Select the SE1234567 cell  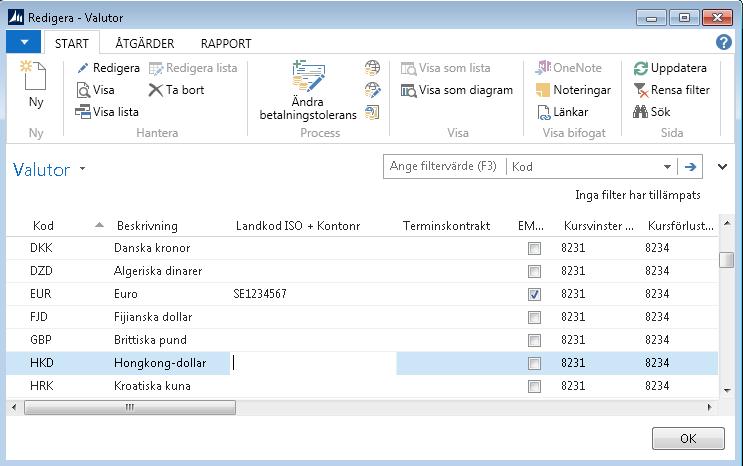tap(260, 294)
